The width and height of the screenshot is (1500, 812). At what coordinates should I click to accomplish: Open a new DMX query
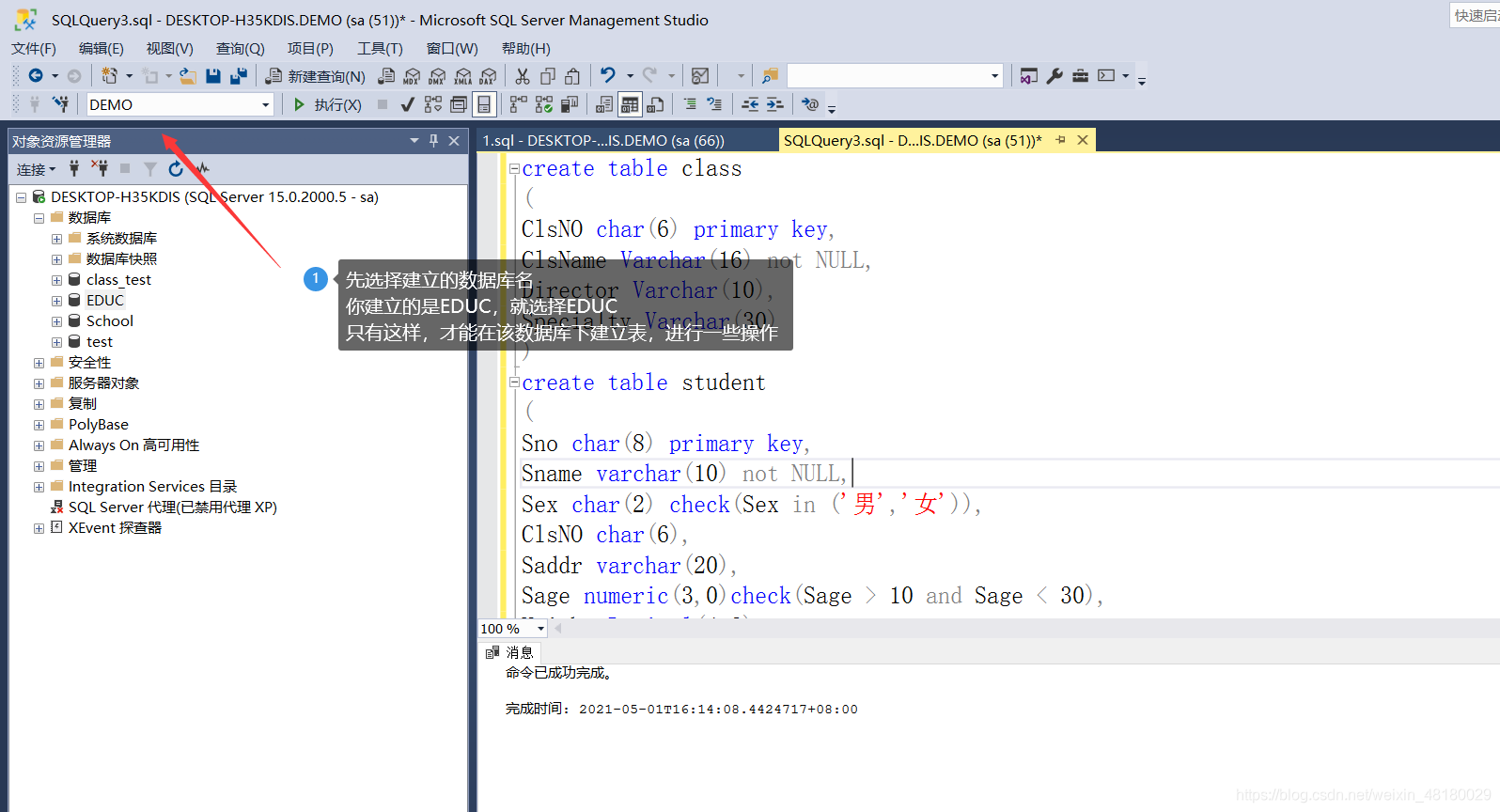coord(437,76)
